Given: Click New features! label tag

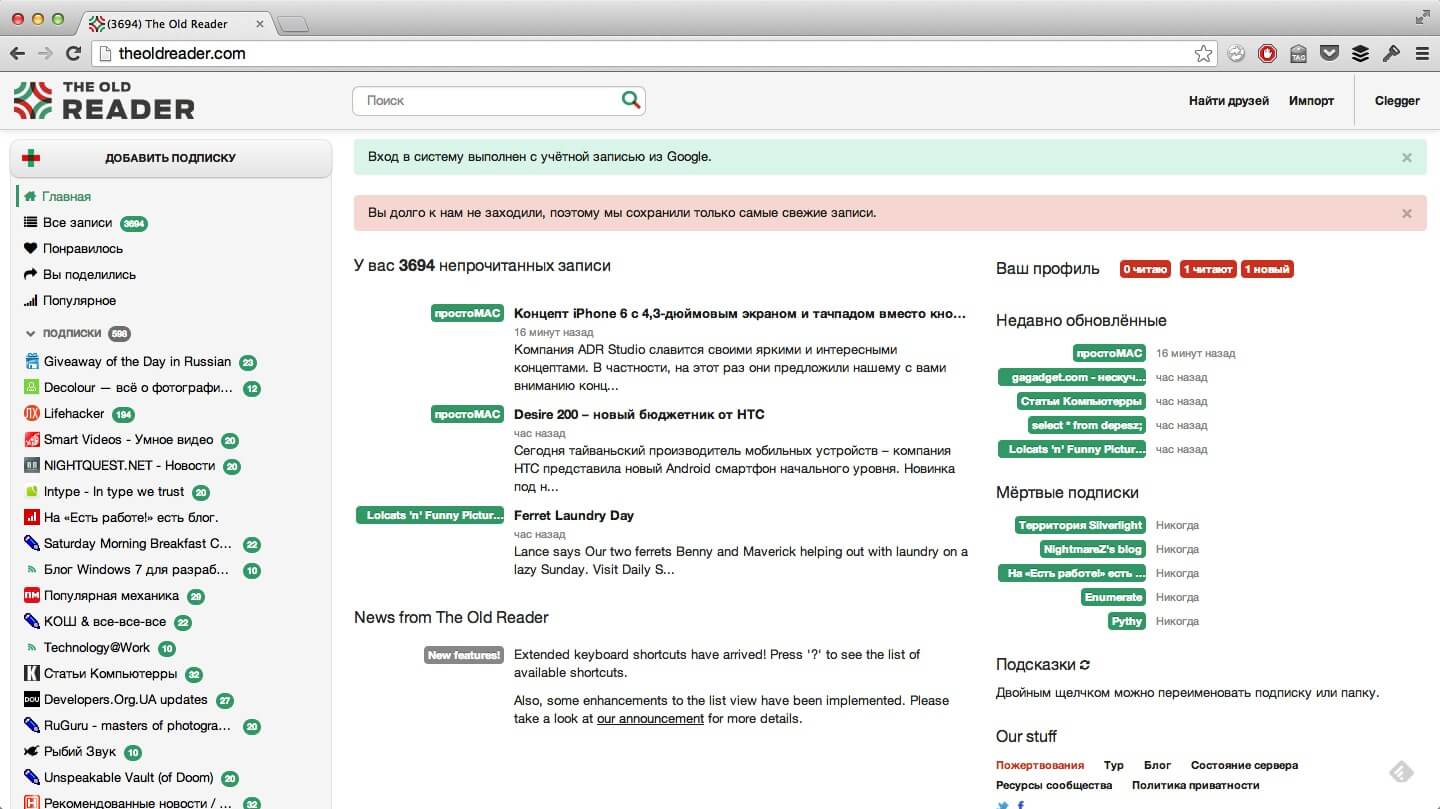Looking at the screenshot, I should pos(463,655).
